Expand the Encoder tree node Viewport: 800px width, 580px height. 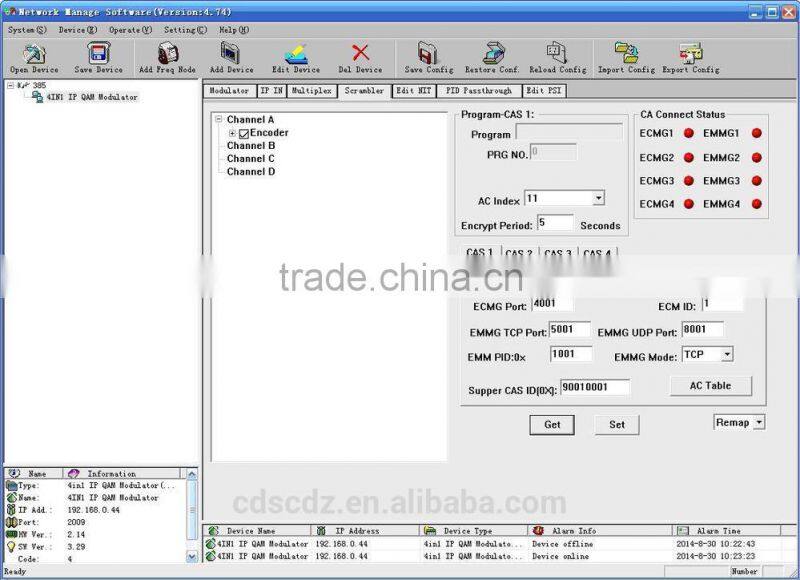232,134
